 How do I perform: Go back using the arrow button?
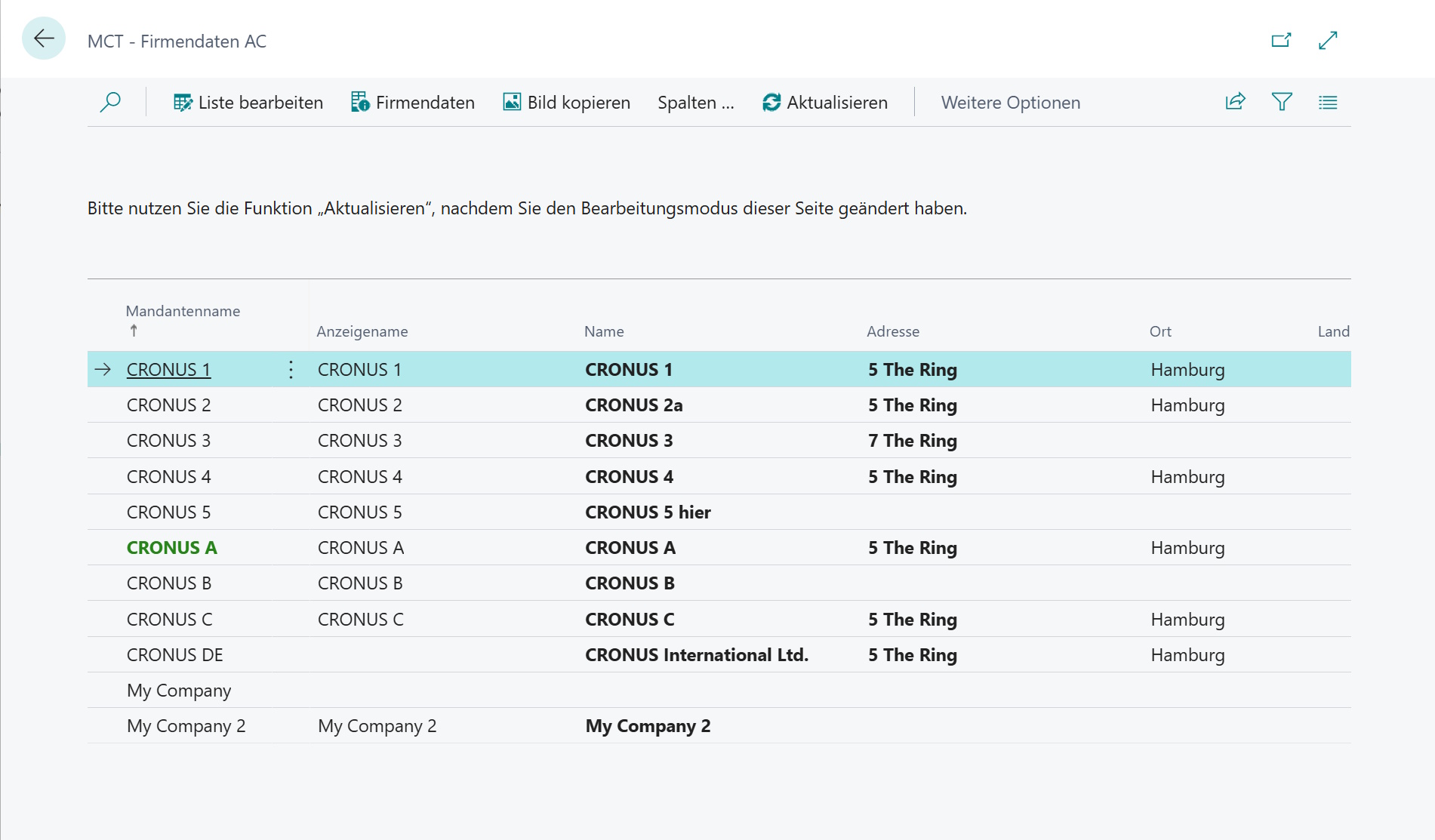44,38
